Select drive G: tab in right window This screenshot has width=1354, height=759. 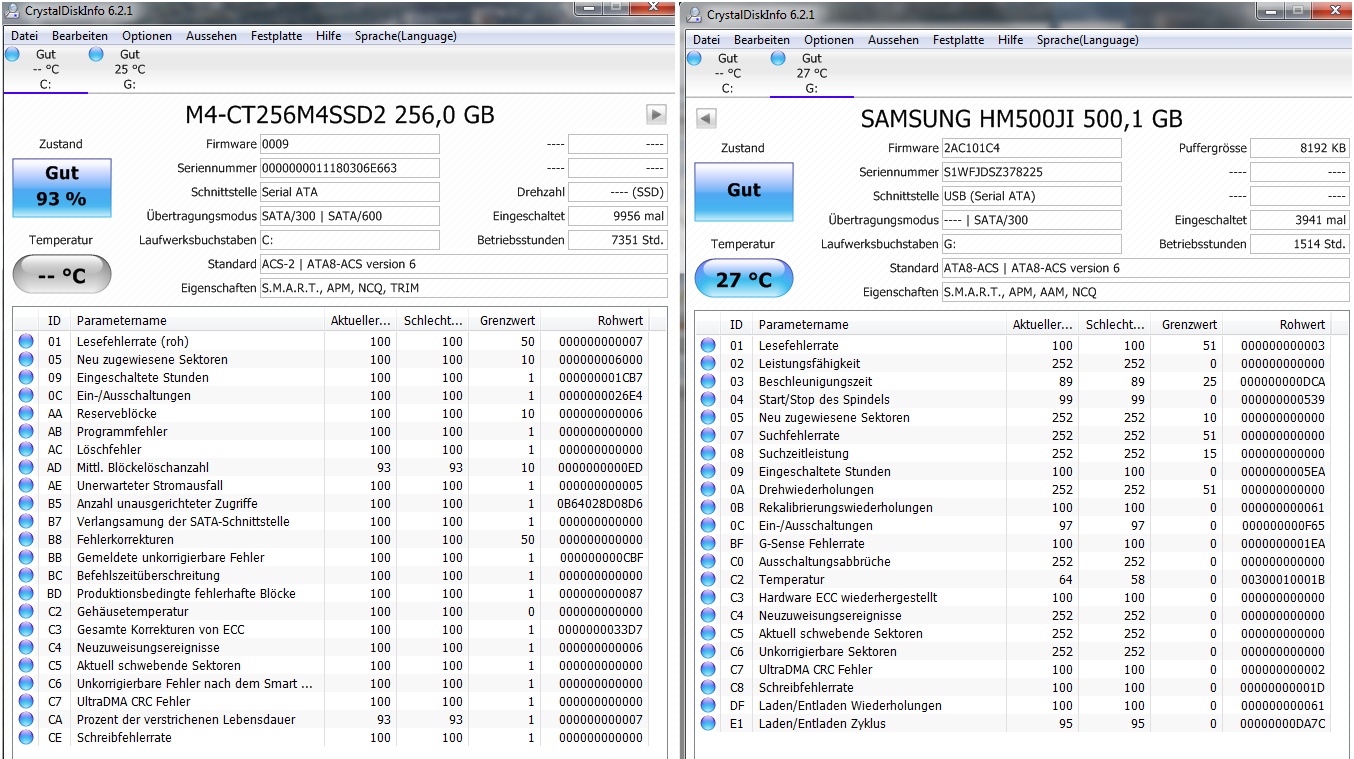point(811,73)
